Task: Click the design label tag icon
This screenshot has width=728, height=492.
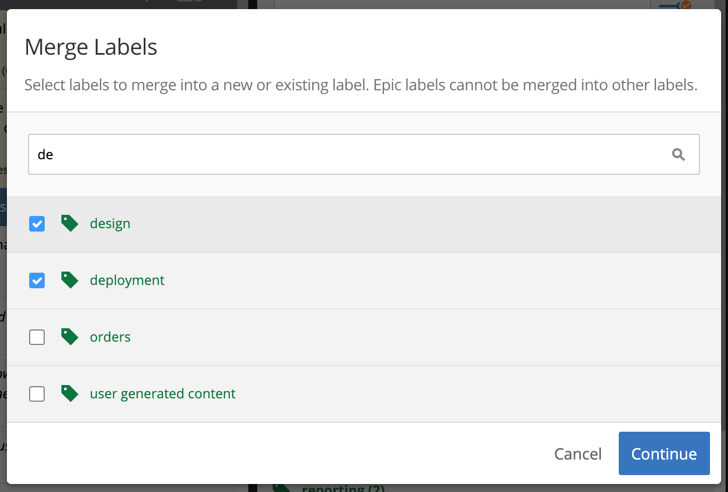Action: pos(69,223)
